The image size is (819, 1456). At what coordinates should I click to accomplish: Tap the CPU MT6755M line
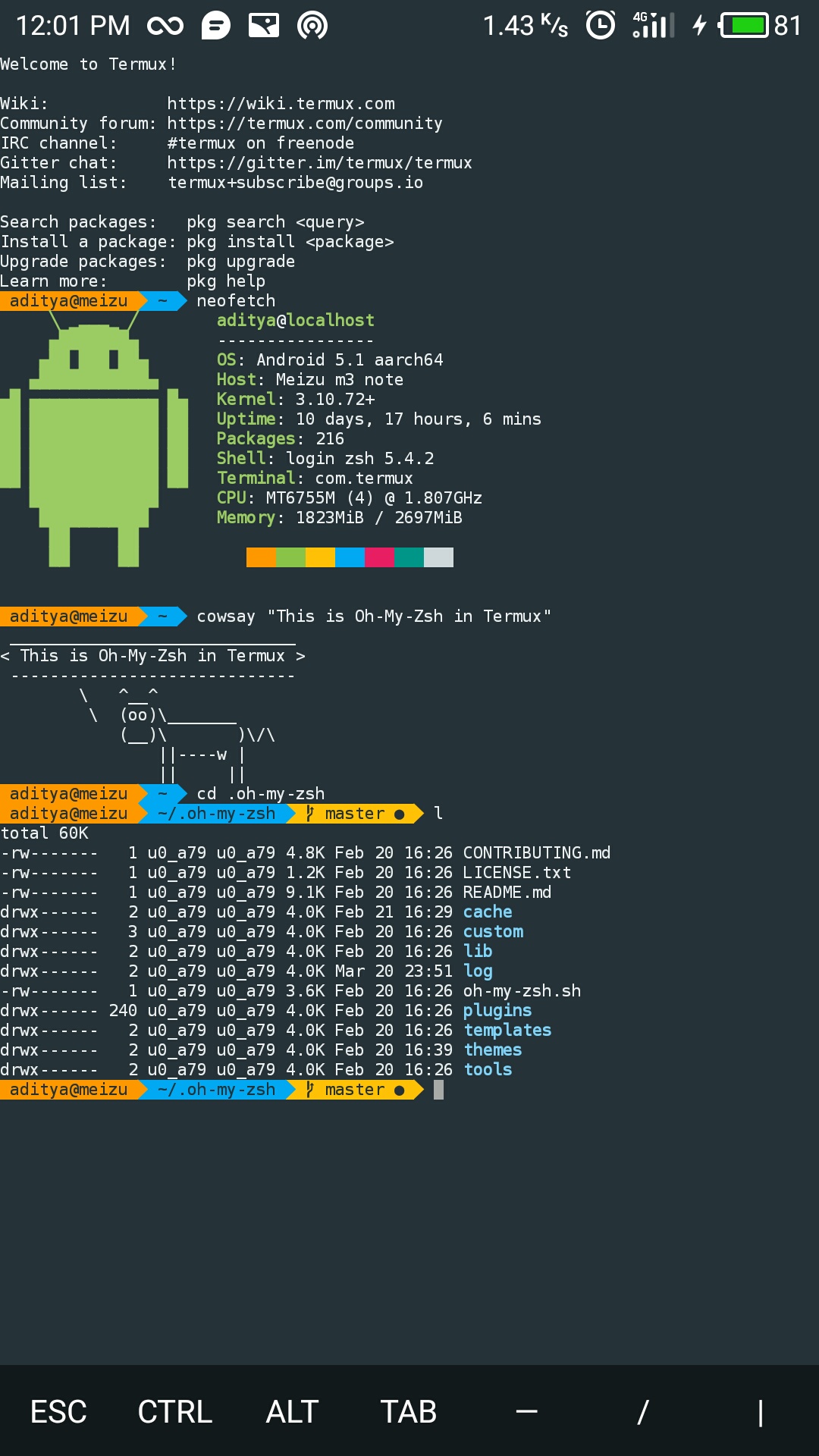point(350,498)
